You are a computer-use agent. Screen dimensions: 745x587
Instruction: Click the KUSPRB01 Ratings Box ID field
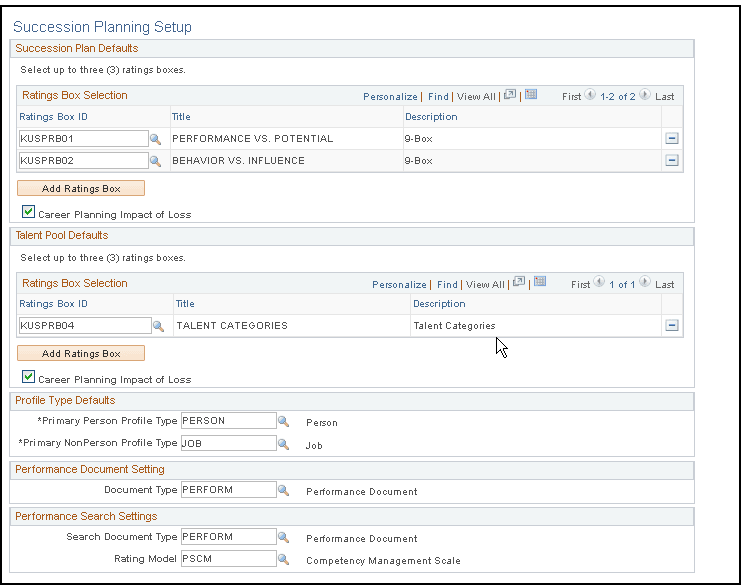pos(83,138)
